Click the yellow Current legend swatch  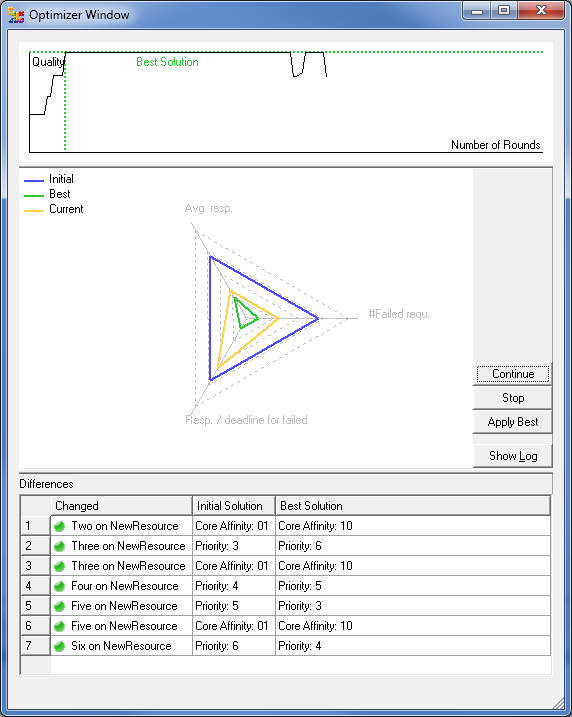coord(34,211)
